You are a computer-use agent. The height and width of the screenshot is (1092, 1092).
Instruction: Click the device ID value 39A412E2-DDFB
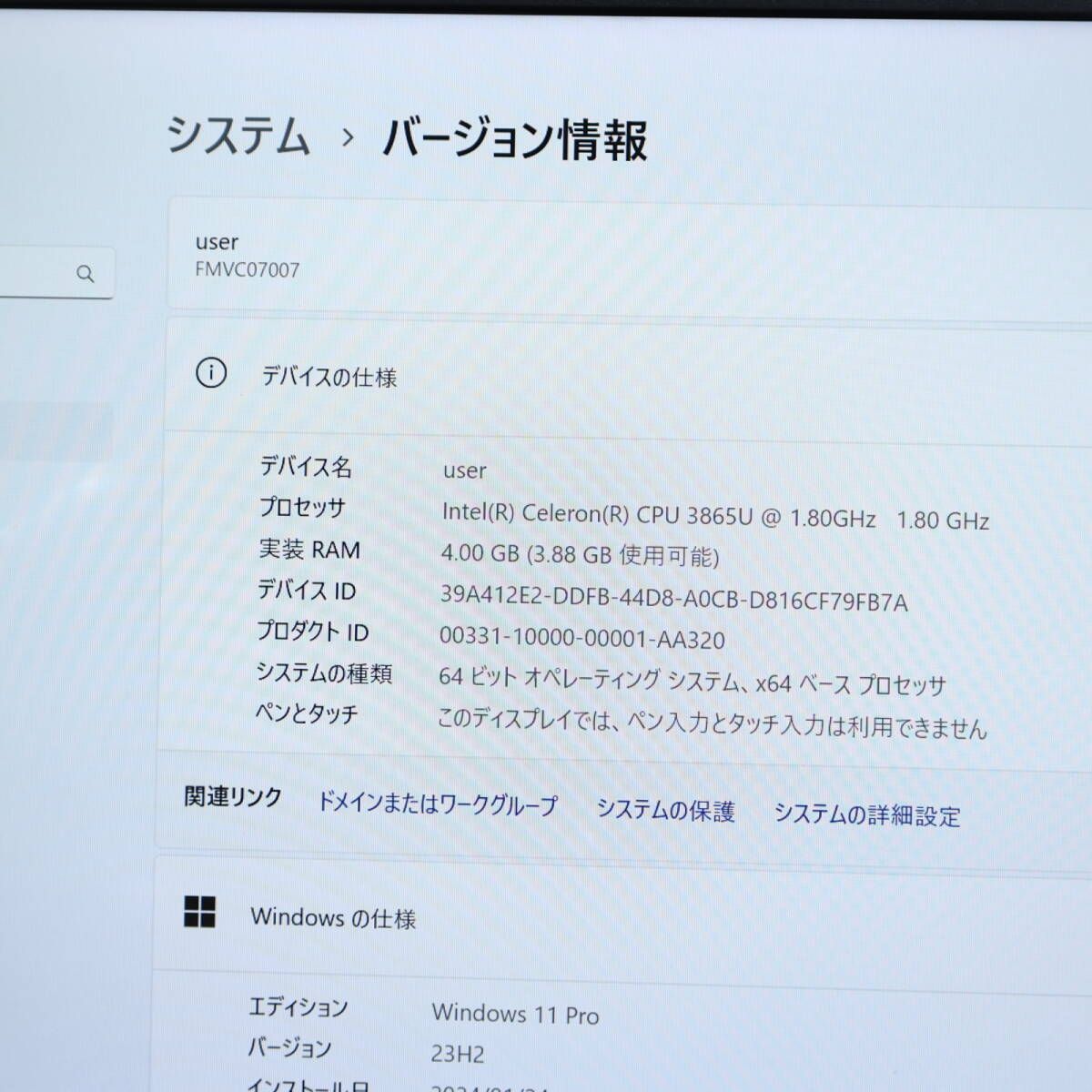673,599
